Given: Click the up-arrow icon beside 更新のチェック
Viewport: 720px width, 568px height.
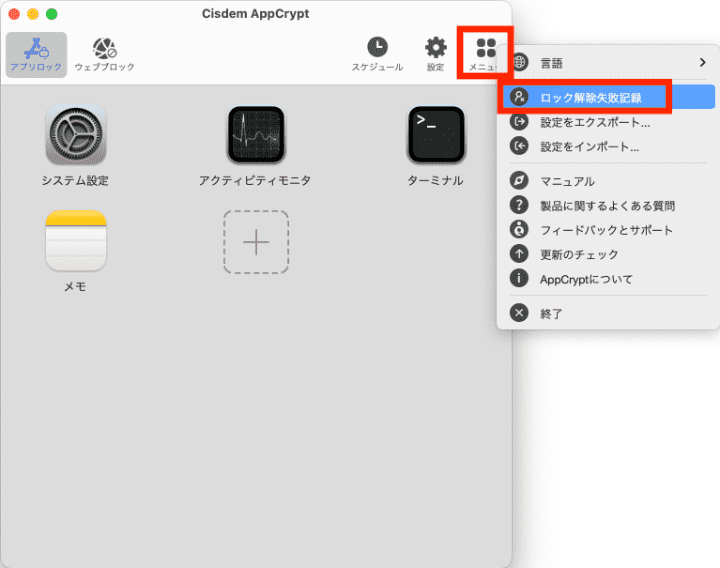Looking at the screenshot, I should tap(519, 253).
